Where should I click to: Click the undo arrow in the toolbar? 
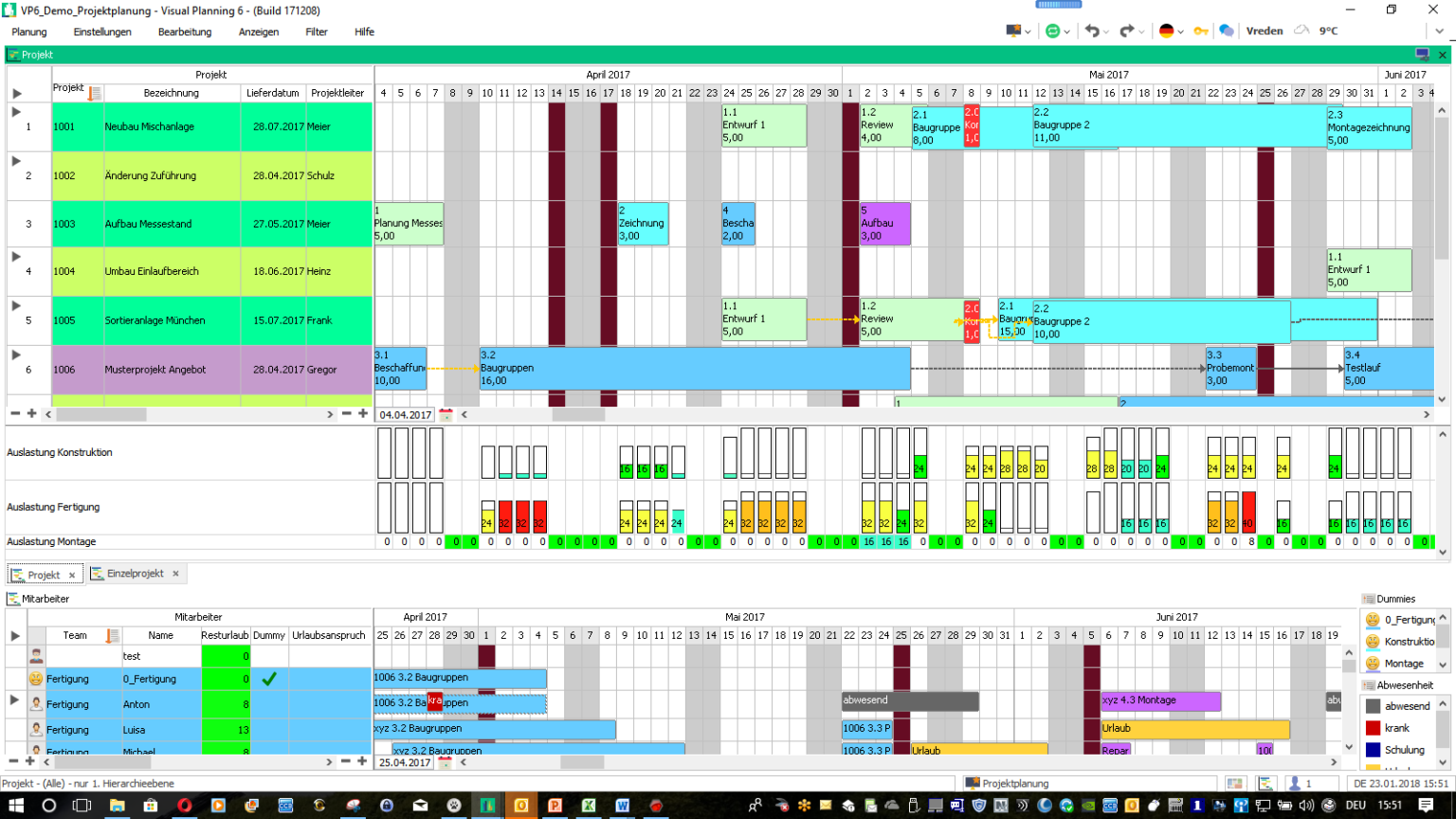[1092, 31]
